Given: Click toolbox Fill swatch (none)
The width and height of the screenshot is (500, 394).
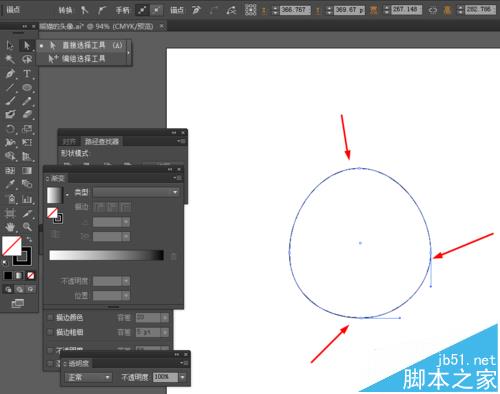Looking at the screenshot, I should 11,246.
